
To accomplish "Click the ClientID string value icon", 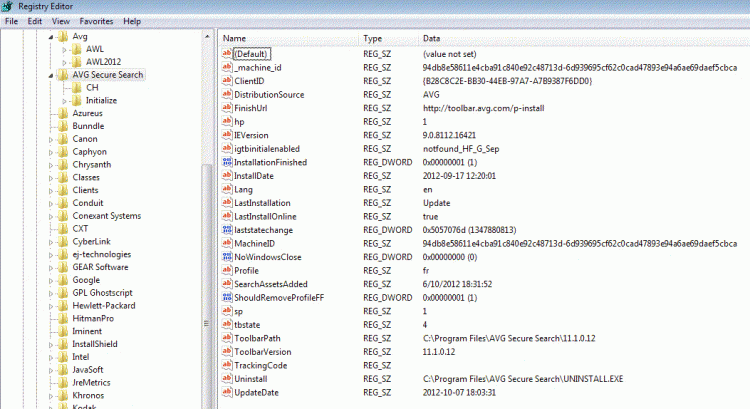I will tap(227, 81).
